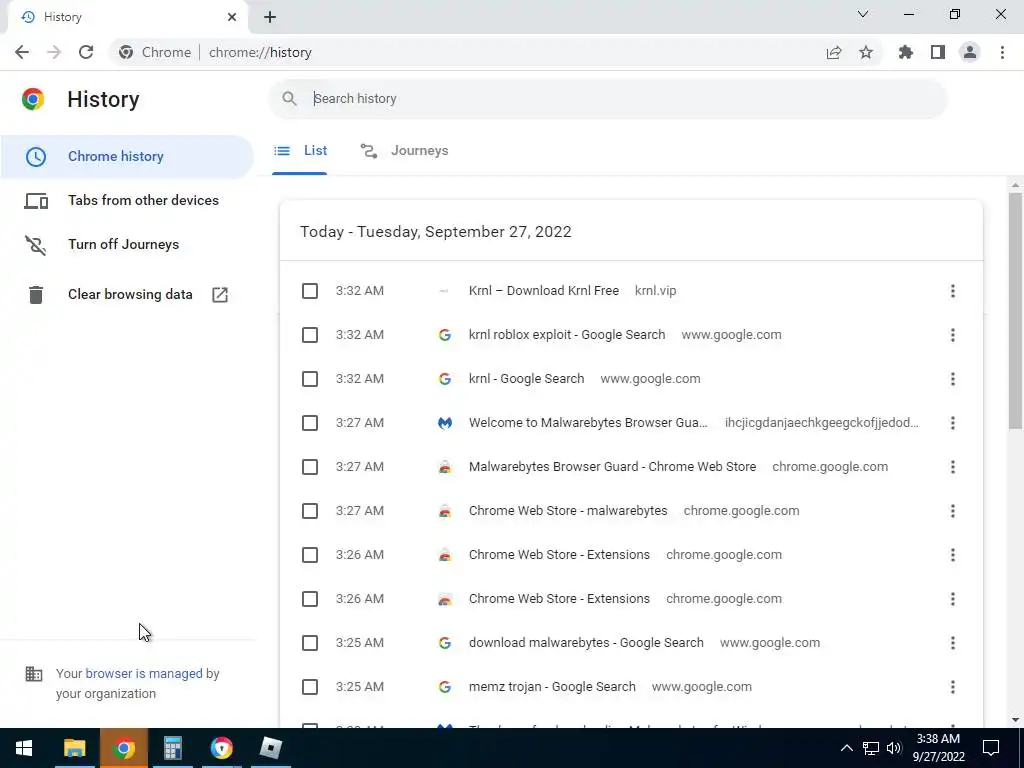Open more actions for krnl roblox exploit
Screen dimensions: 1024x768
(x=953, y=335)
